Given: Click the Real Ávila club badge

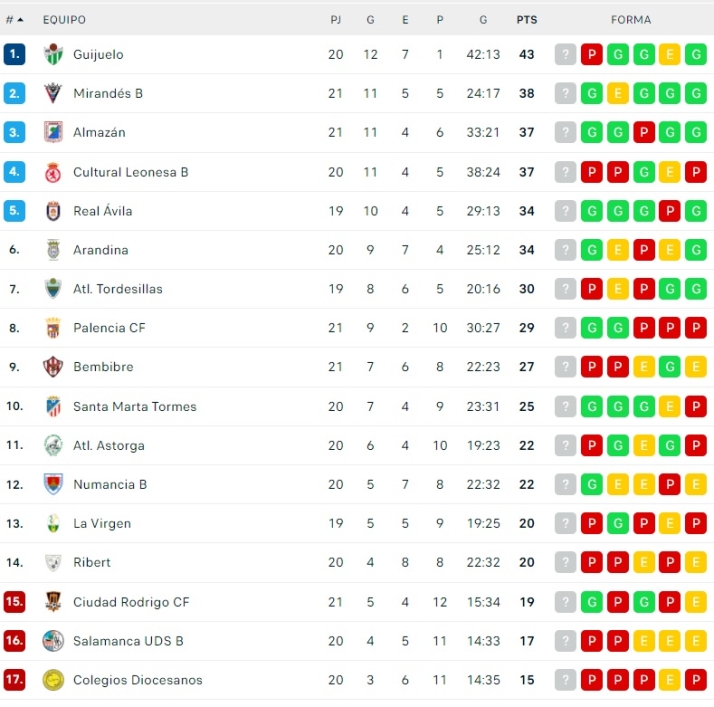Looking at the screenshot, I should pyautogui.click(x=53, y=211).
